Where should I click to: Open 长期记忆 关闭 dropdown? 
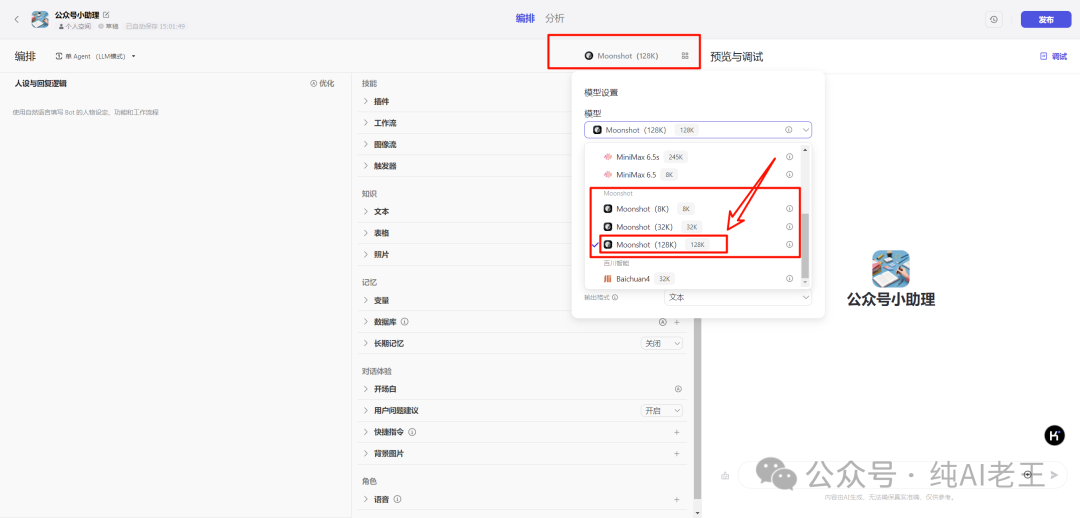click(662, 343)
